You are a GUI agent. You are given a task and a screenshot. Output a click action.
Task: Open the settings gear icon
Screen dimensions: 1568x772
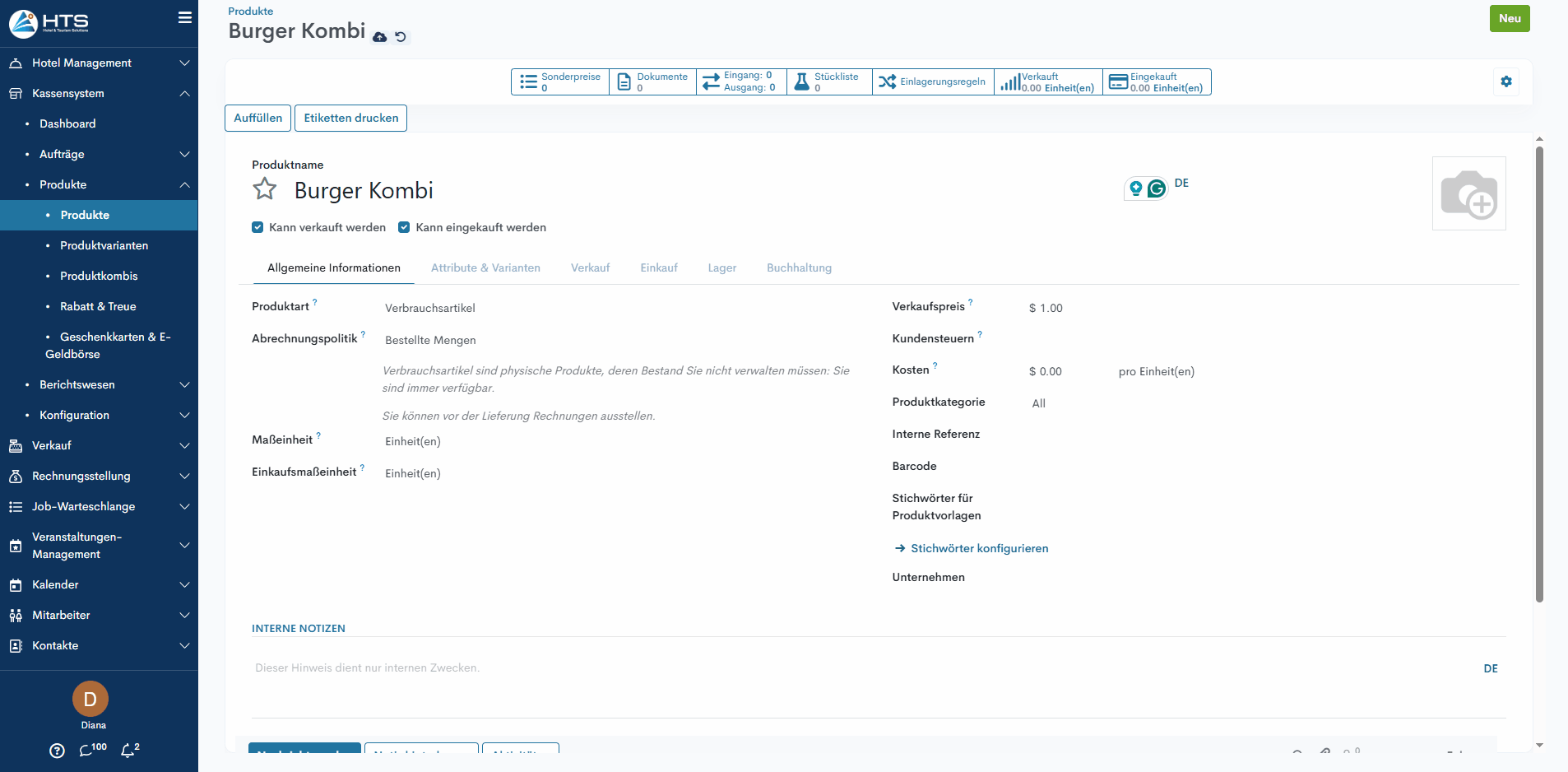pos(1505,81)
